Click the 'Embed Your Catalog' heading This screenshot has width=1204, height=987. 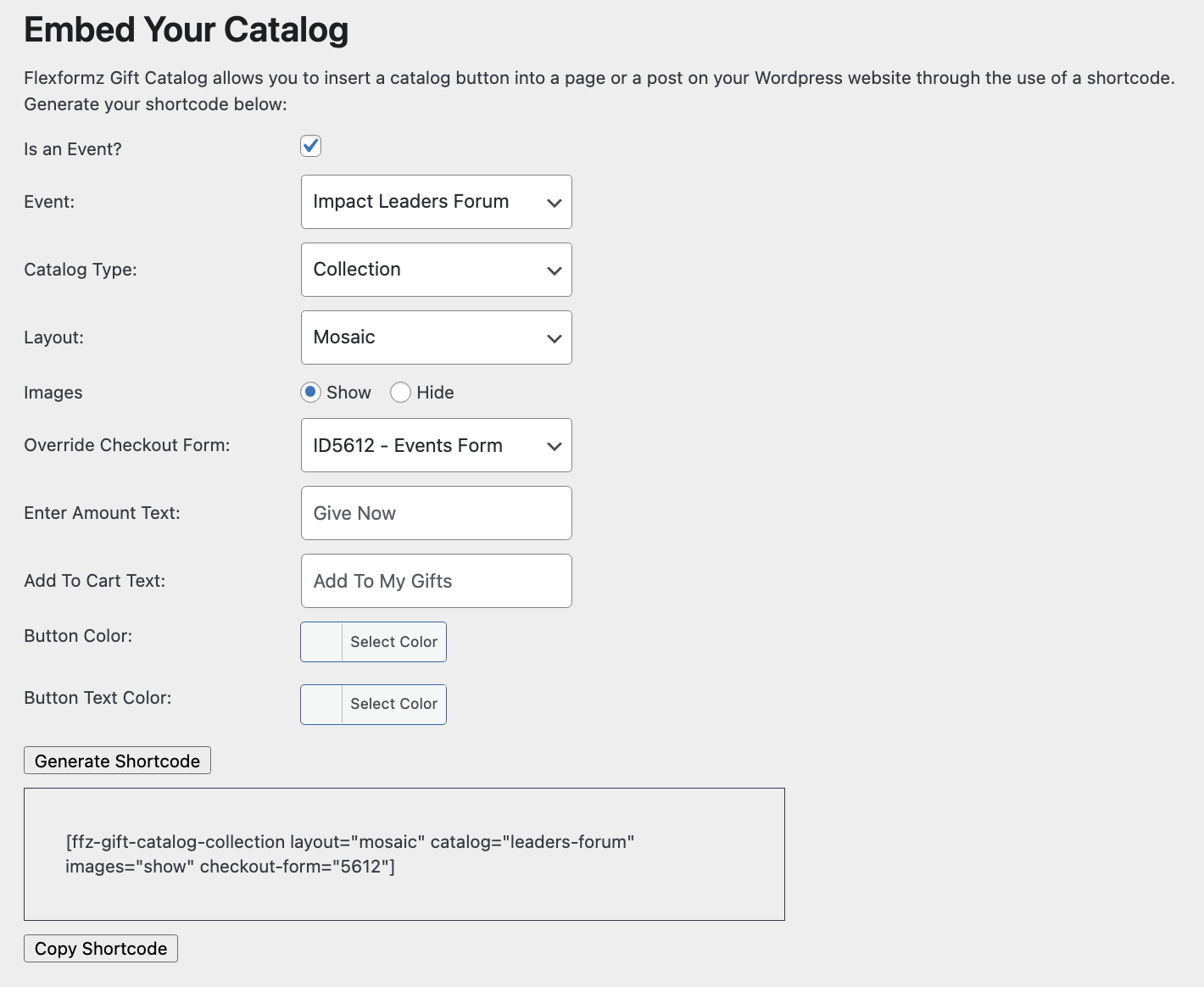coord(186,30)
